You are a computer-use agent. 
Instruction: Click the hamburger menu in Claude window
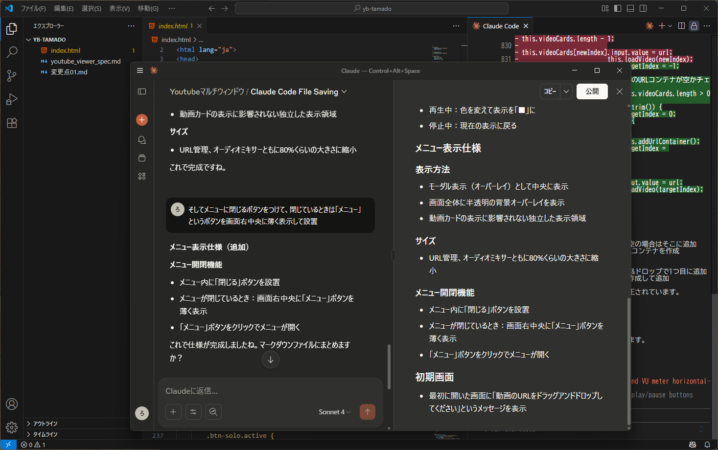pyautogui.click(x=140, y=70)
